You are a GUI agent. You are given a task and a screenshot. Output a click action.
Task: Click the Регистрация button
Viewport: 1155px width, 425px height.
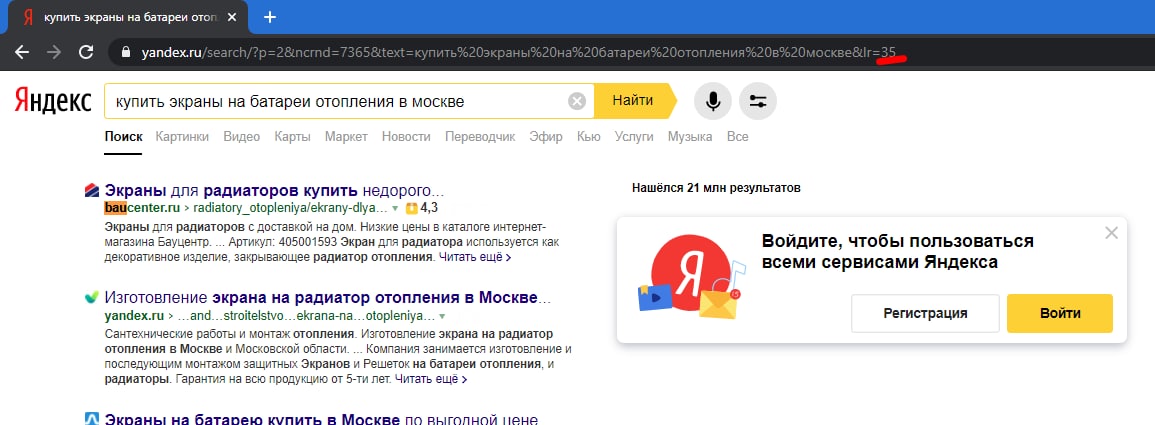point(925,313)
